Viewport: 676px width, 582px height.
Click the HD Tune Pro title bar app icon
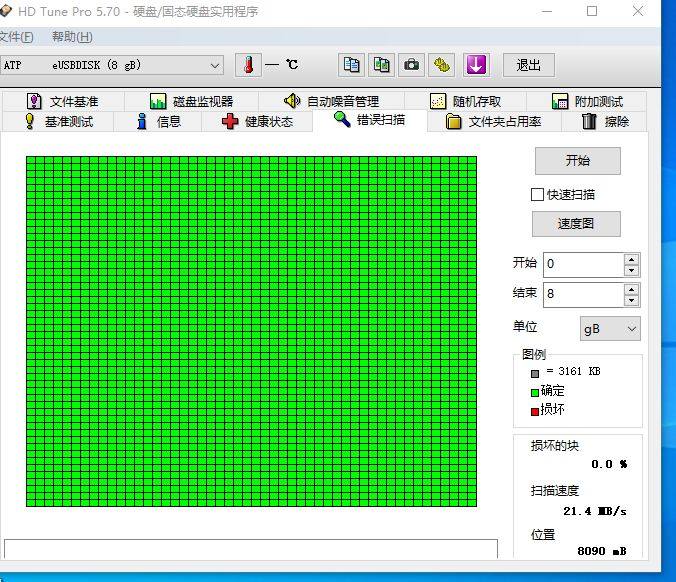point(5,11)
